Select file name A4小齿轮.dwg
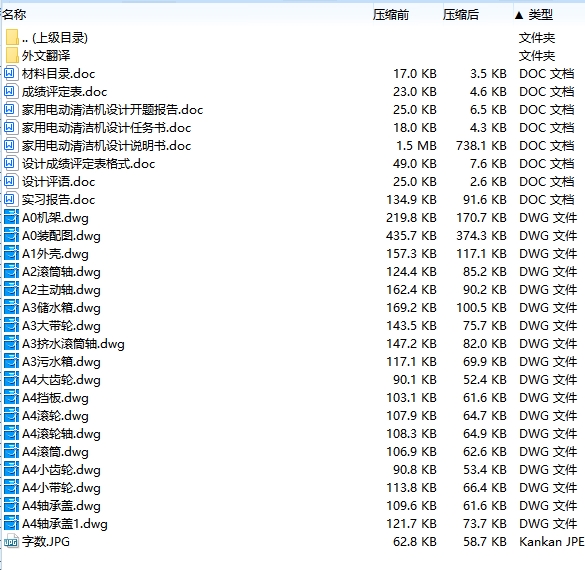 pyautogui.click(x=61, y=469)
